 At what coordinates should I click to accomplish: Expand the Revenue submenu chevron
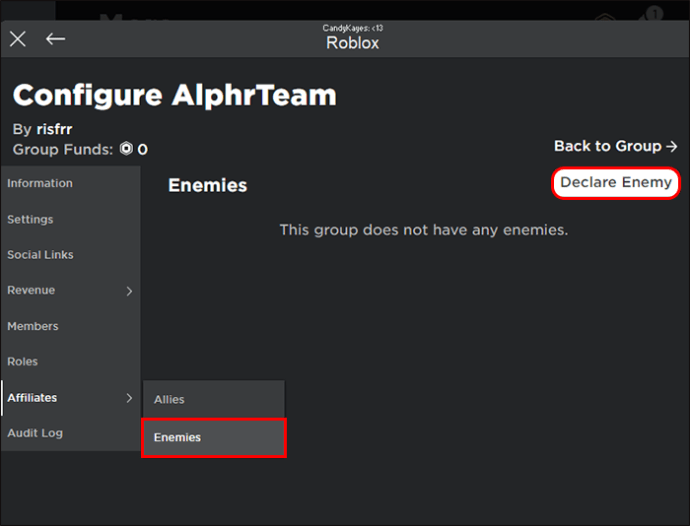click(129, 291)
